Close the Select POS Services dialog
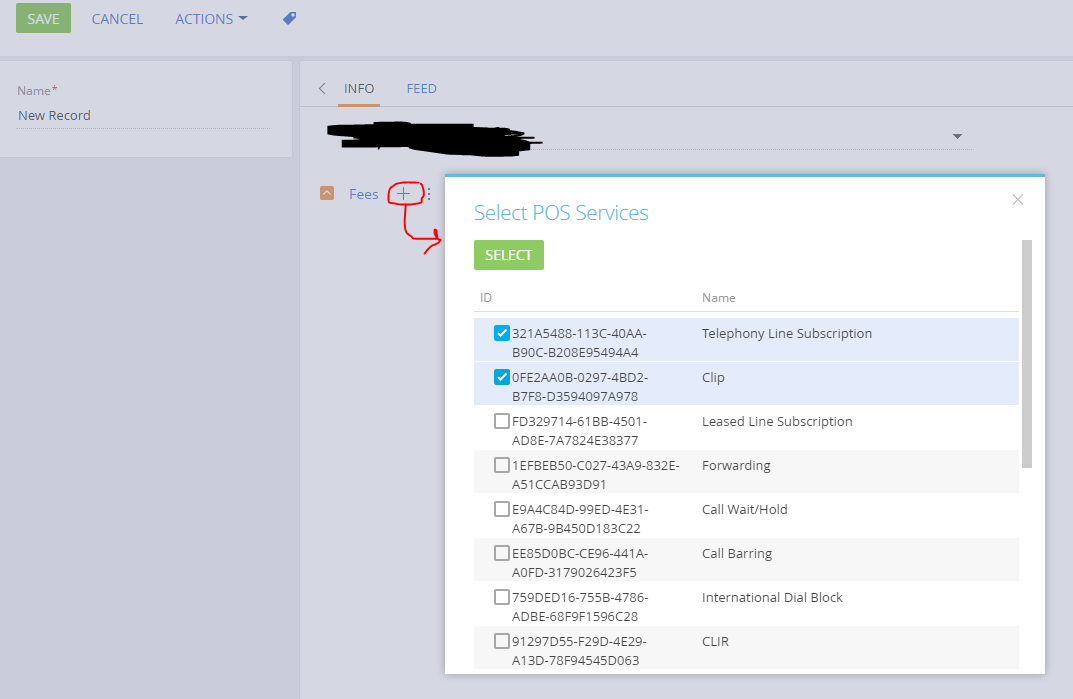 tap(1018, 200)
